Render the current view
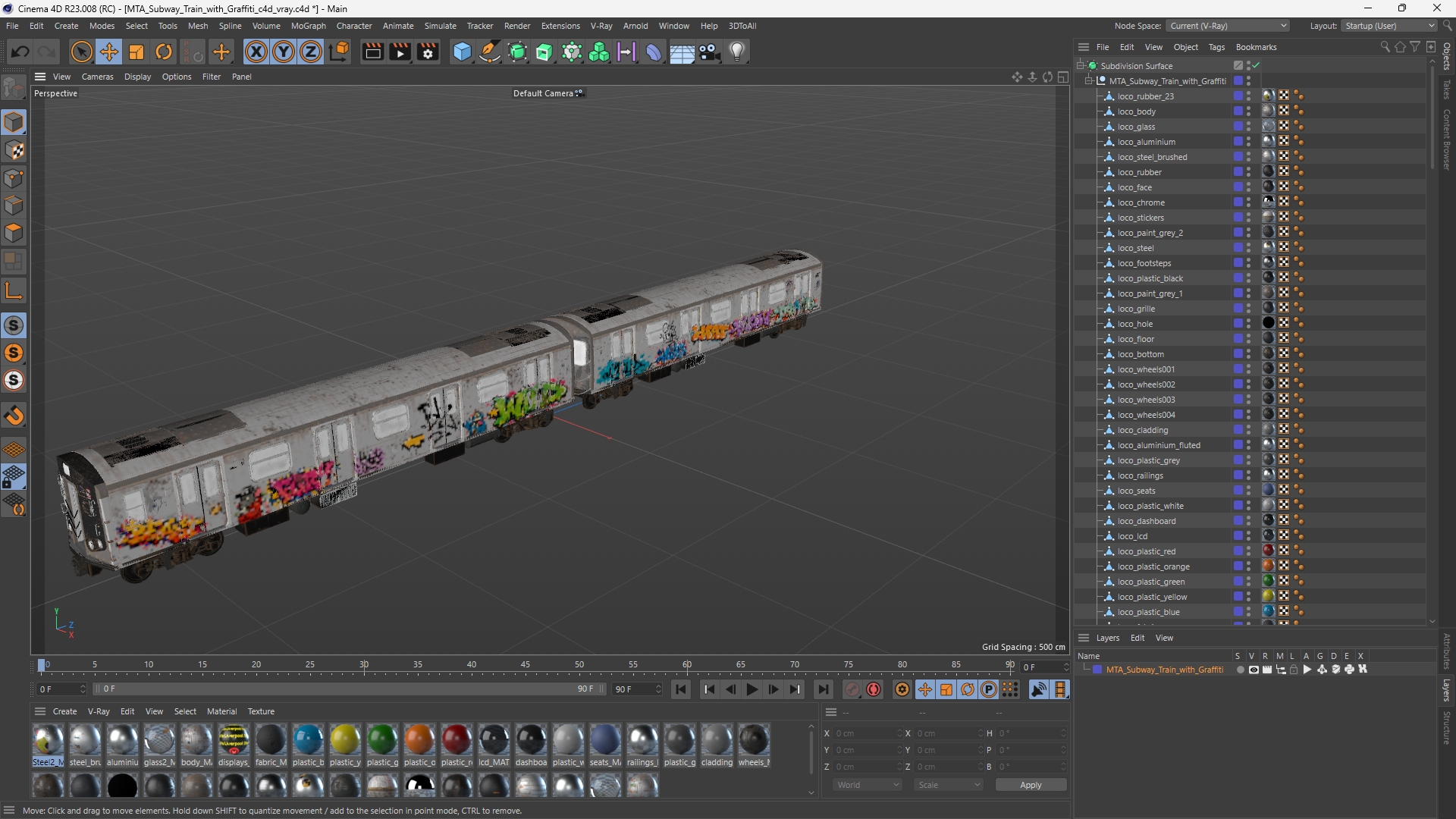Image resolution: width=1456 pixels, height=819 pixels. click(x=372, y=52)
